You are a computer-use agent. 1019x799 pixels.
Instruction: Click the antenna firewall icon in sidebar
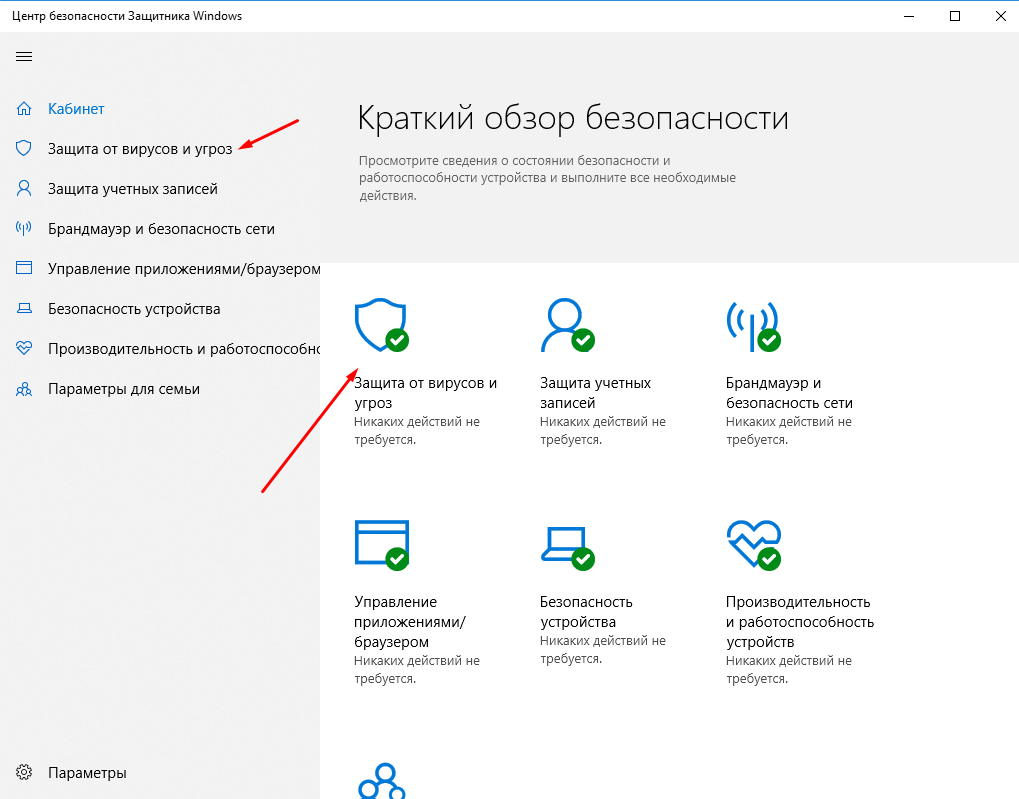tap(24, 229)
